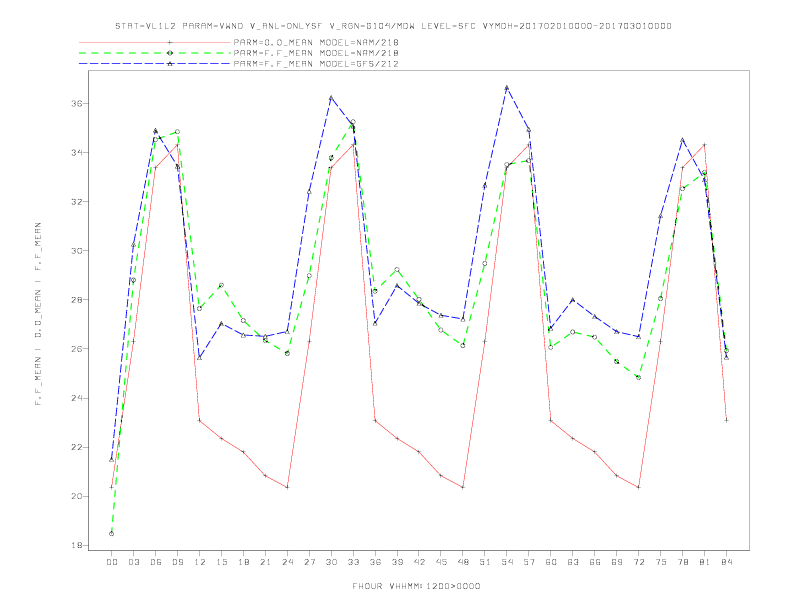792x612 pixels.
Task: Click the red O.O_MEAN plus marker at hour 72
Action: click(x=638, y=487)
